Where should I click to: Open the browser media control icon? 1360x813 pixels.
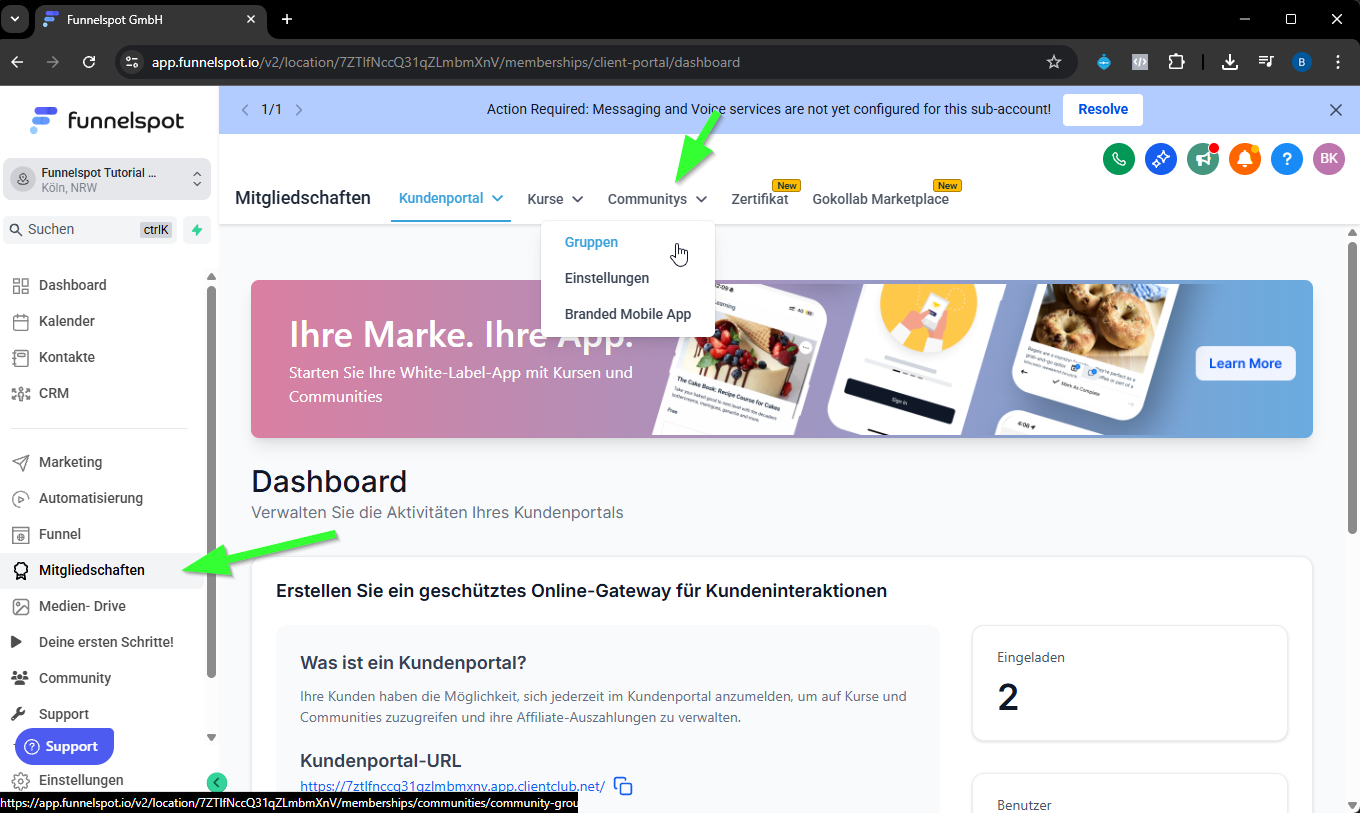tap(1266, 62)
